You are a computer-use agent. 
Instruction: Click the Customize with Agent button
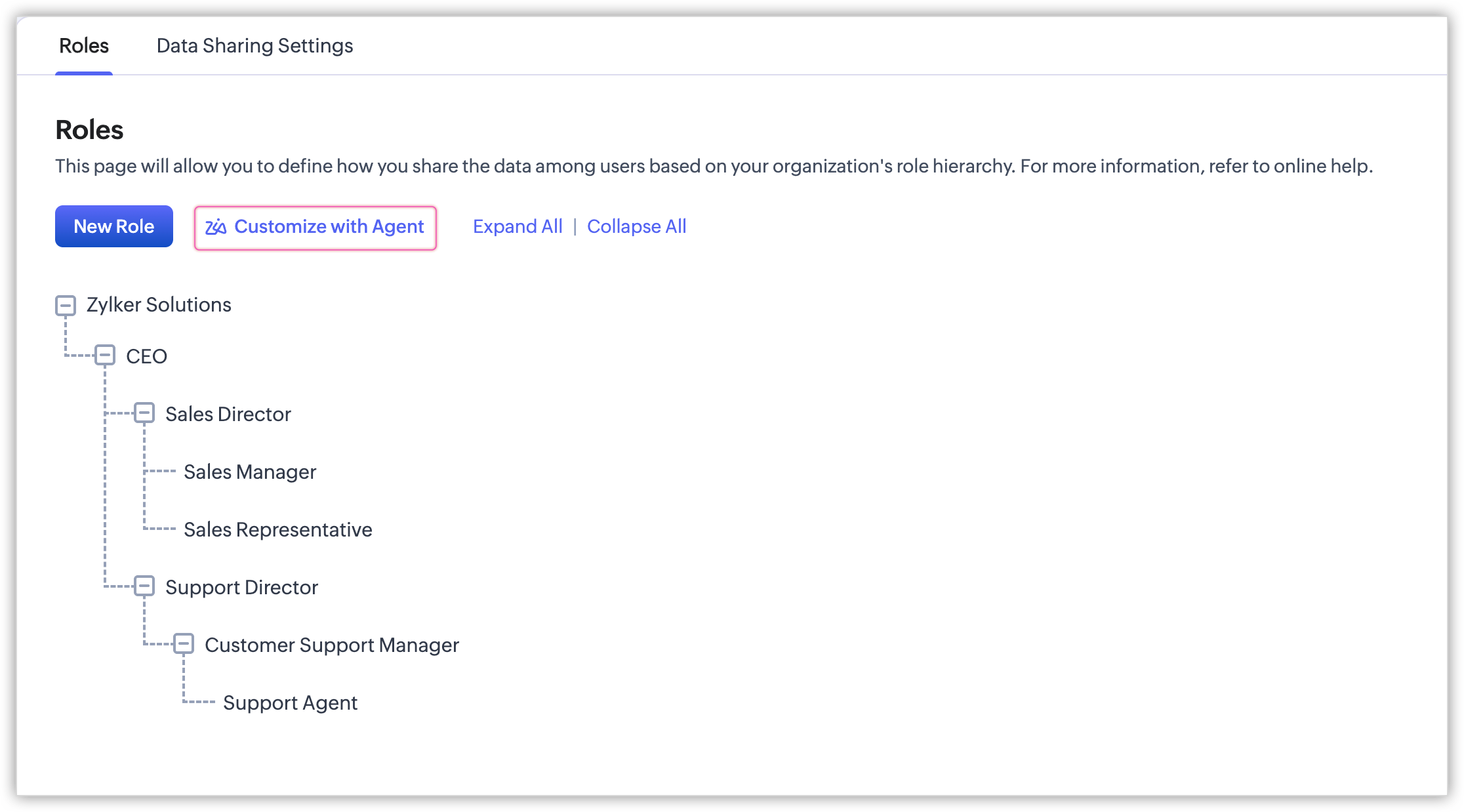click(x=315, y=228)
